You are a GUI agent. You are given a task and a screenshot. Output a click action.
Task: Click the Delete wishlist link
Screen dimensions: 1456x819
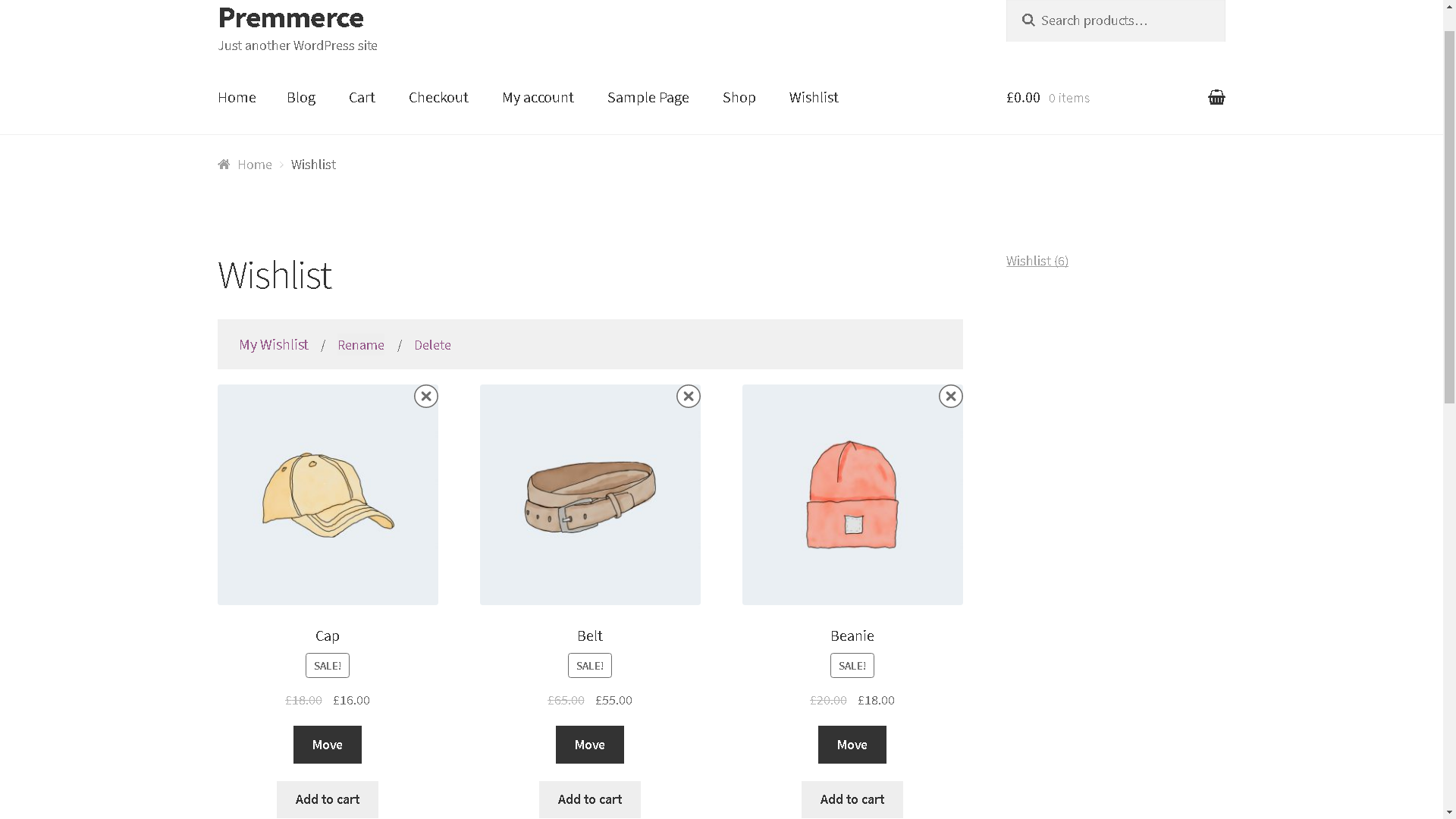(432, 345)
